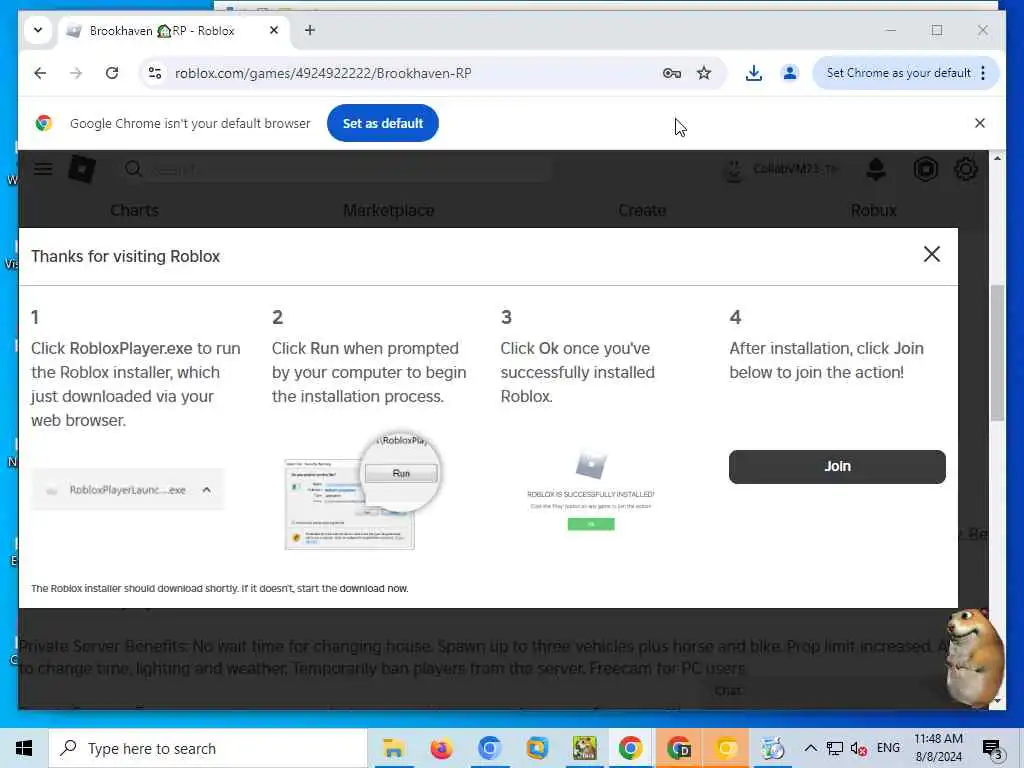Click the Run prompt illustration

click(363, 491)
